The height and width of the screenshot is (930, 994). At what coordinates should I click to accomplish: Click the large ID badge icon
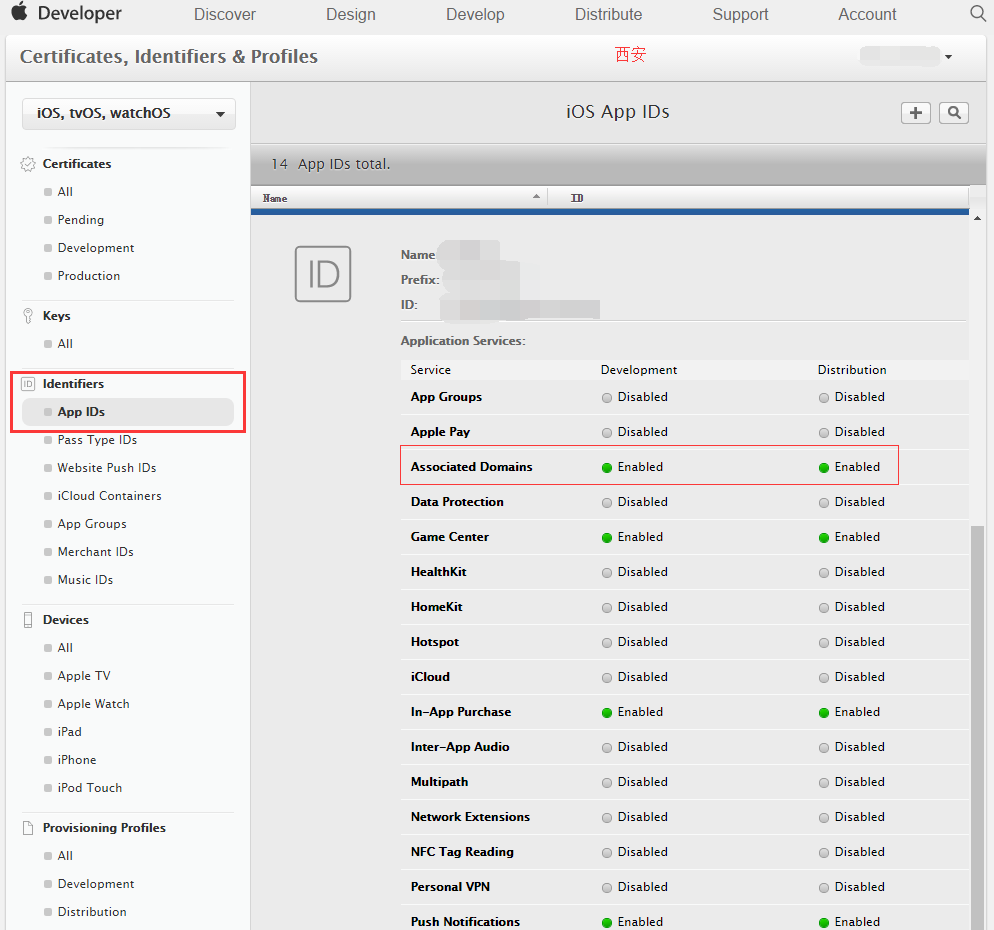323,274
